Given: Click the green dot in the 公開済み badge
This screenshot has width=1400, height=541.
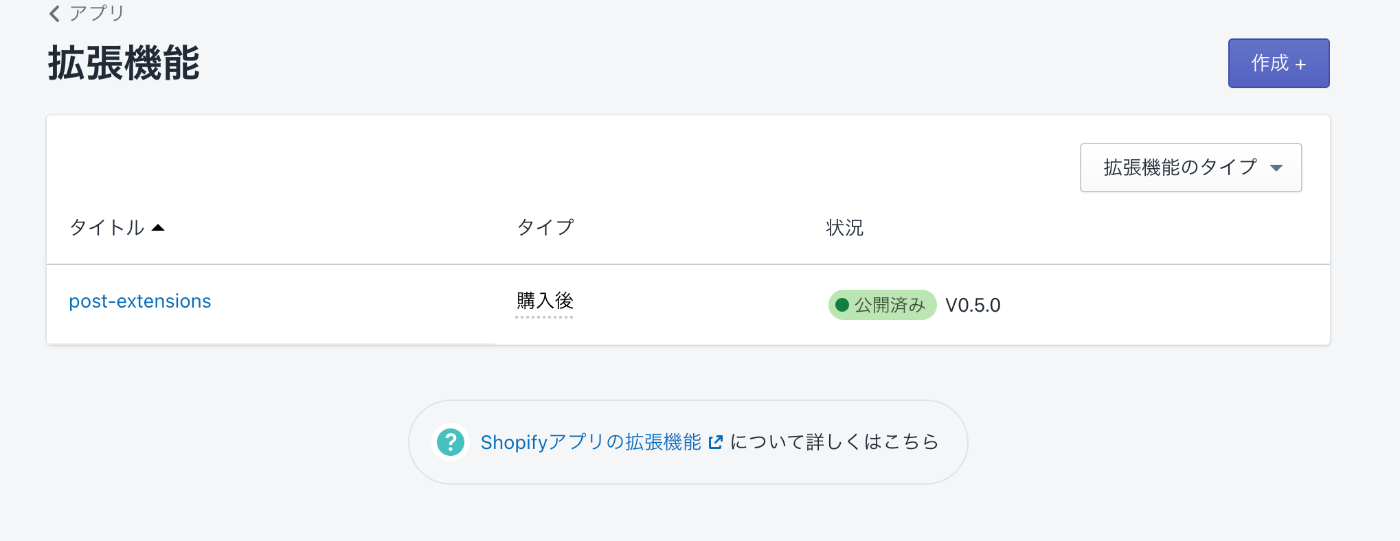Looking at the screenshot, I should point(842,305).
